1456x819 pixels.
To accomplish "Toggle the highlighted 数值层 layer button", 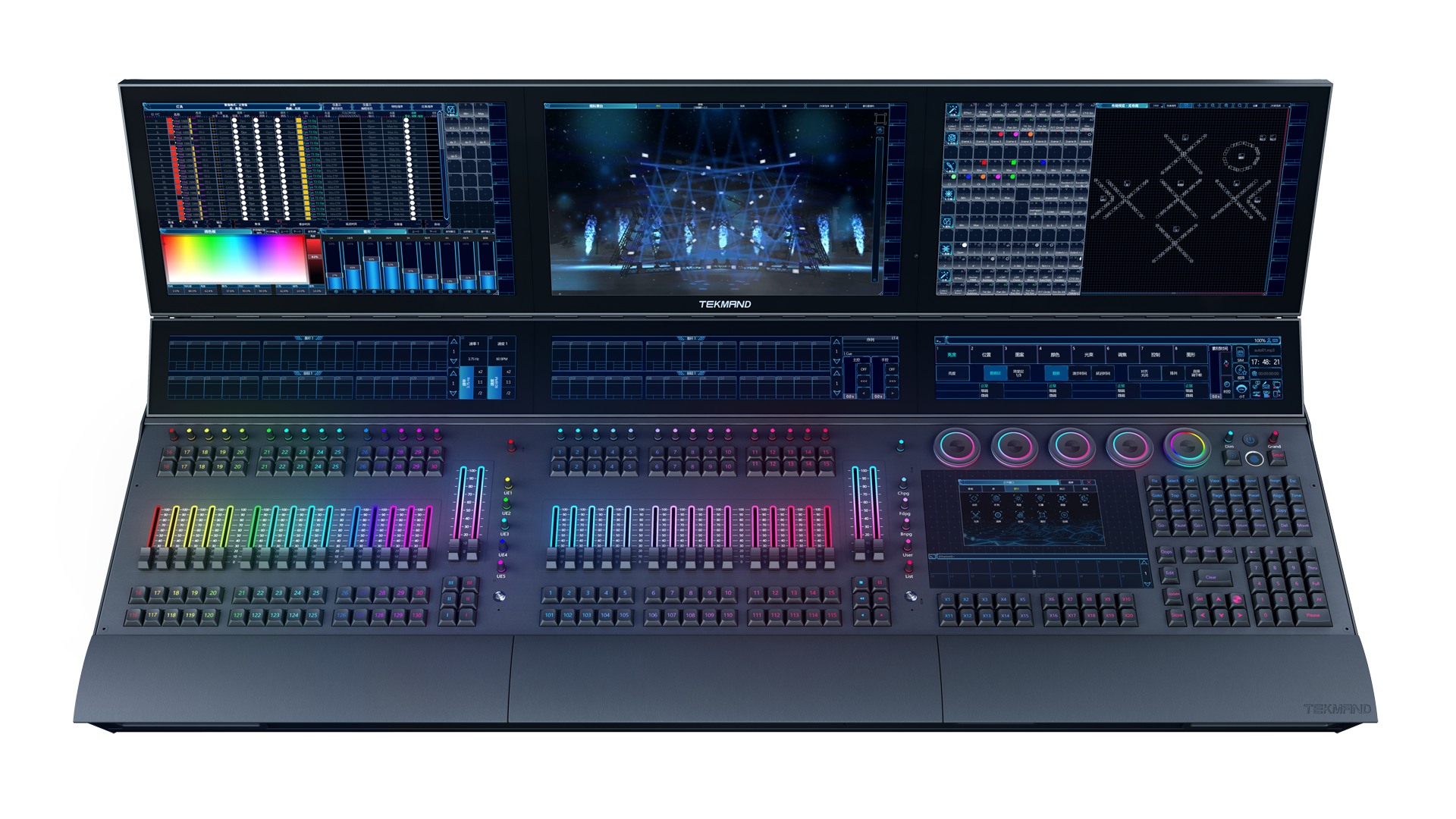I will tap(995, 373).
